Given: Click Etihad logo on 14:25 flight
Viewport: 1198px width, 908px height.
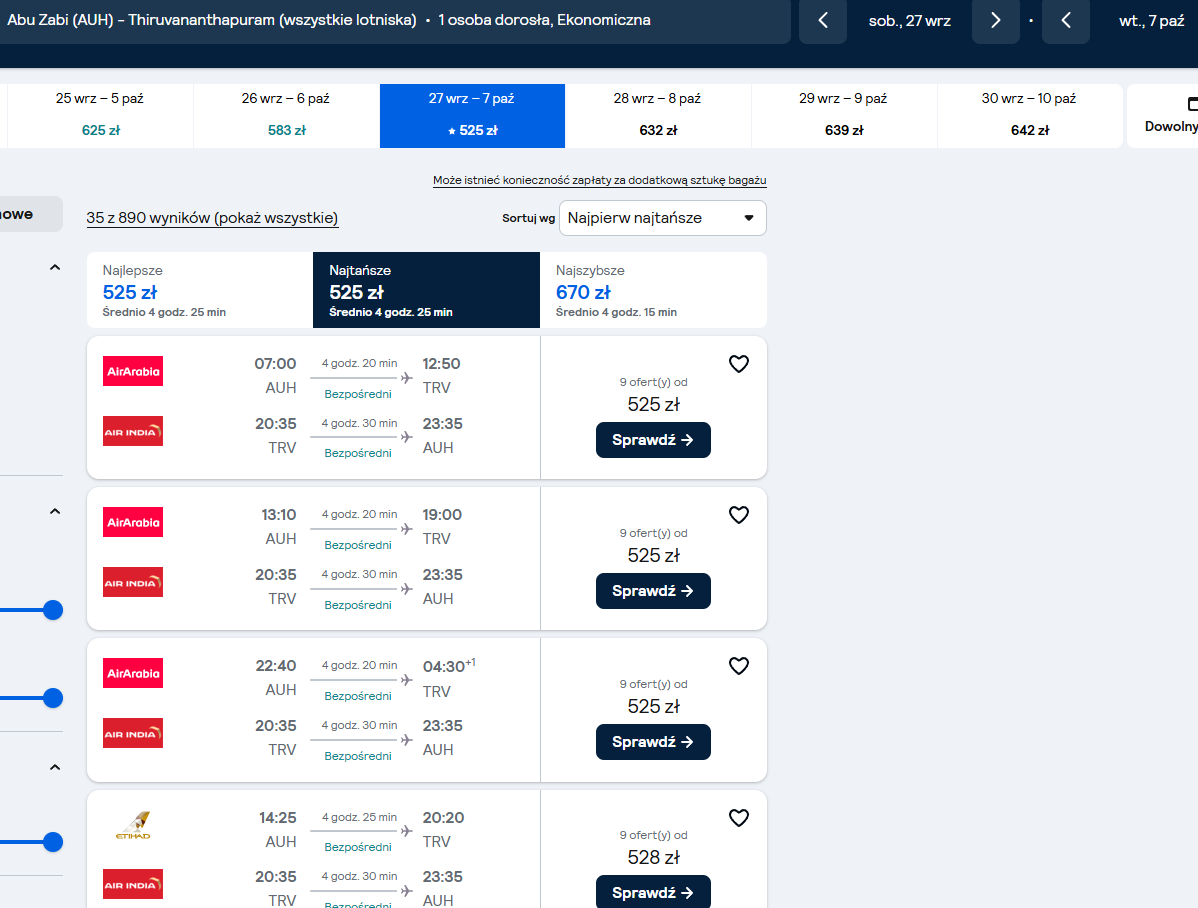Looking at the screenshot, I should 133,825.
